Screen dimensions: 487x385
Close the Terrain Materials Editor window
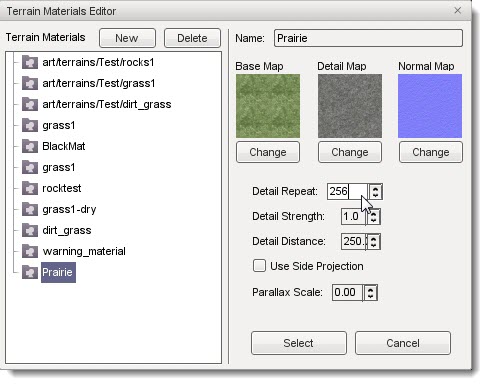458,11
